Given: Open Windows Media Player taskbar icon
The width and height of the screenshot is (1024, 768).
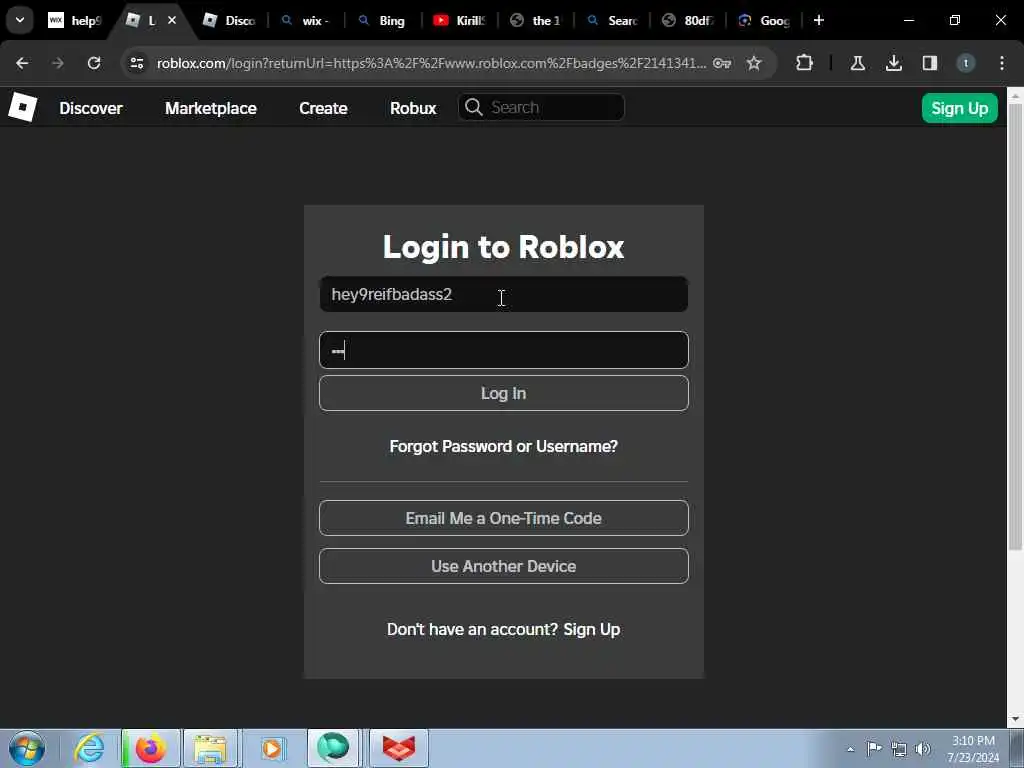Looking at the screenshot, I should point(272,748).
